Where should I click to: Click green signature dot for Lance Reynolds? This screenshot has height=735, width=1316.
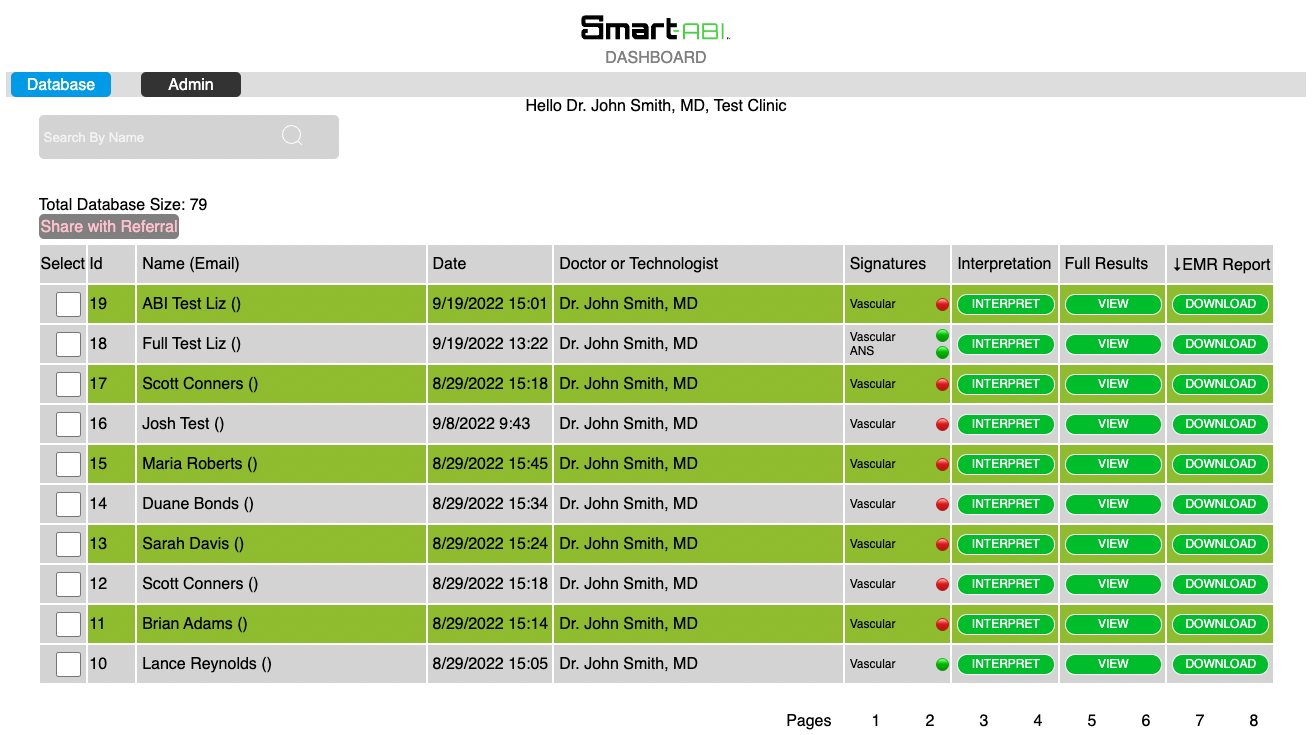tap(942, 664)
